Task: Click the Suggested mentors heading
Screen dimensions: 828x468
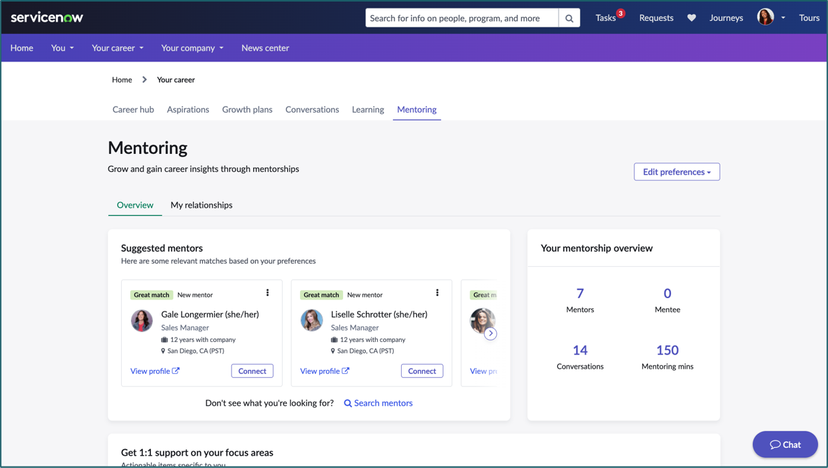Action: coord(162,248)
